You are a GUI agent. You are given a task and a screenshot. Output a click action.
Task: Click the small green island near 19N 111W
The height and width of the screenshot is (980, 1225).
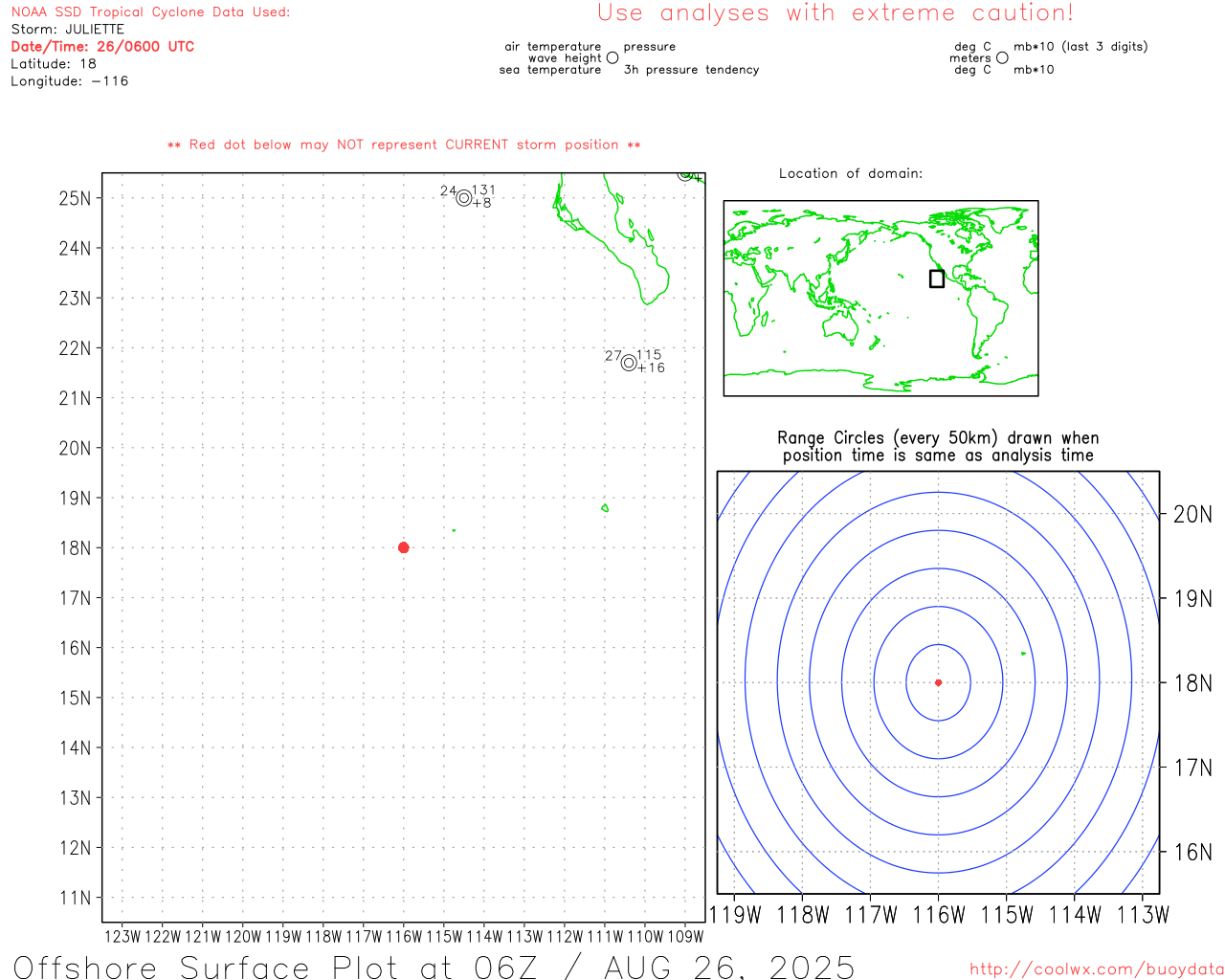(x=605, y=508)
